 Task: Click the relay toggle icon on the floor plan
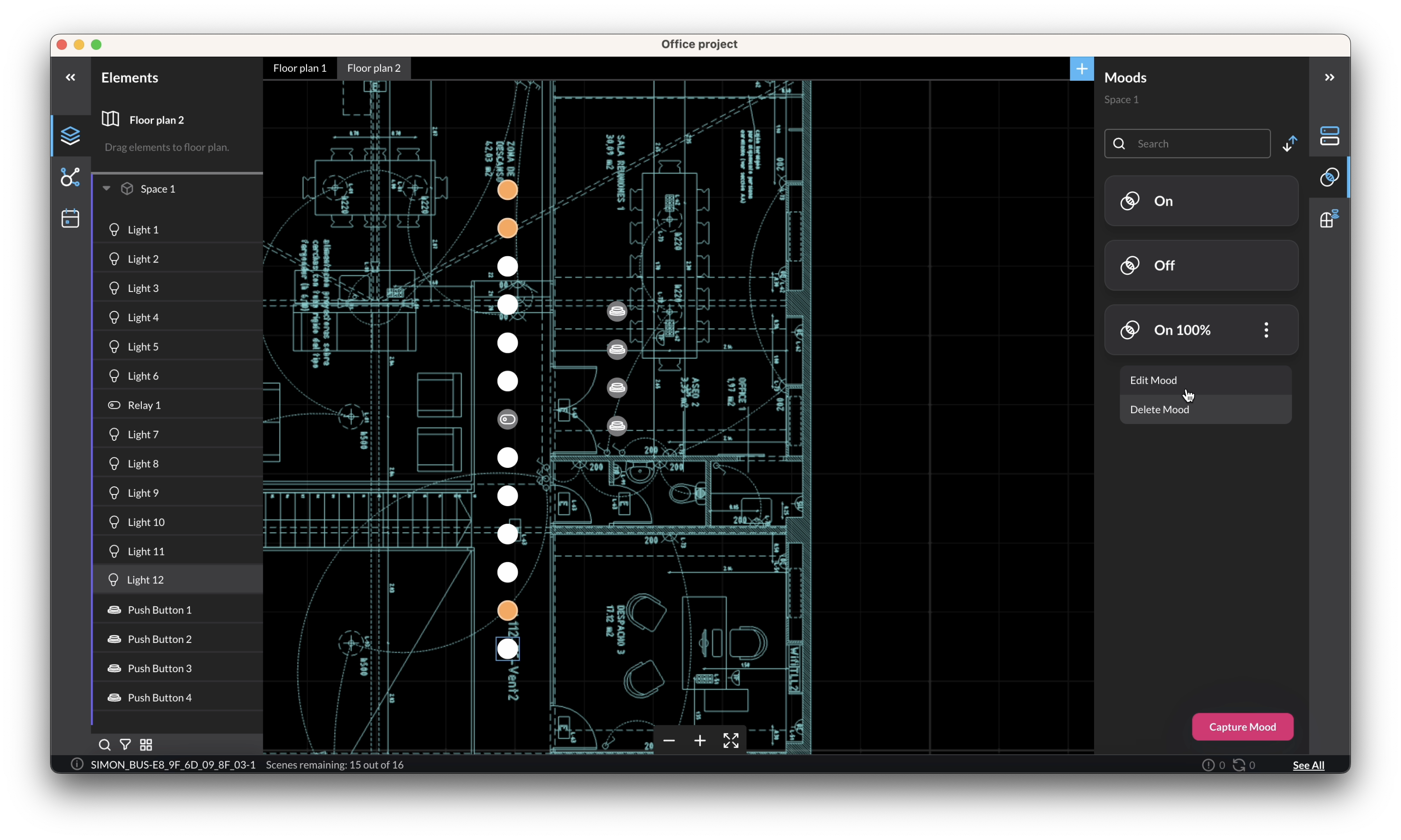(507, 420)
